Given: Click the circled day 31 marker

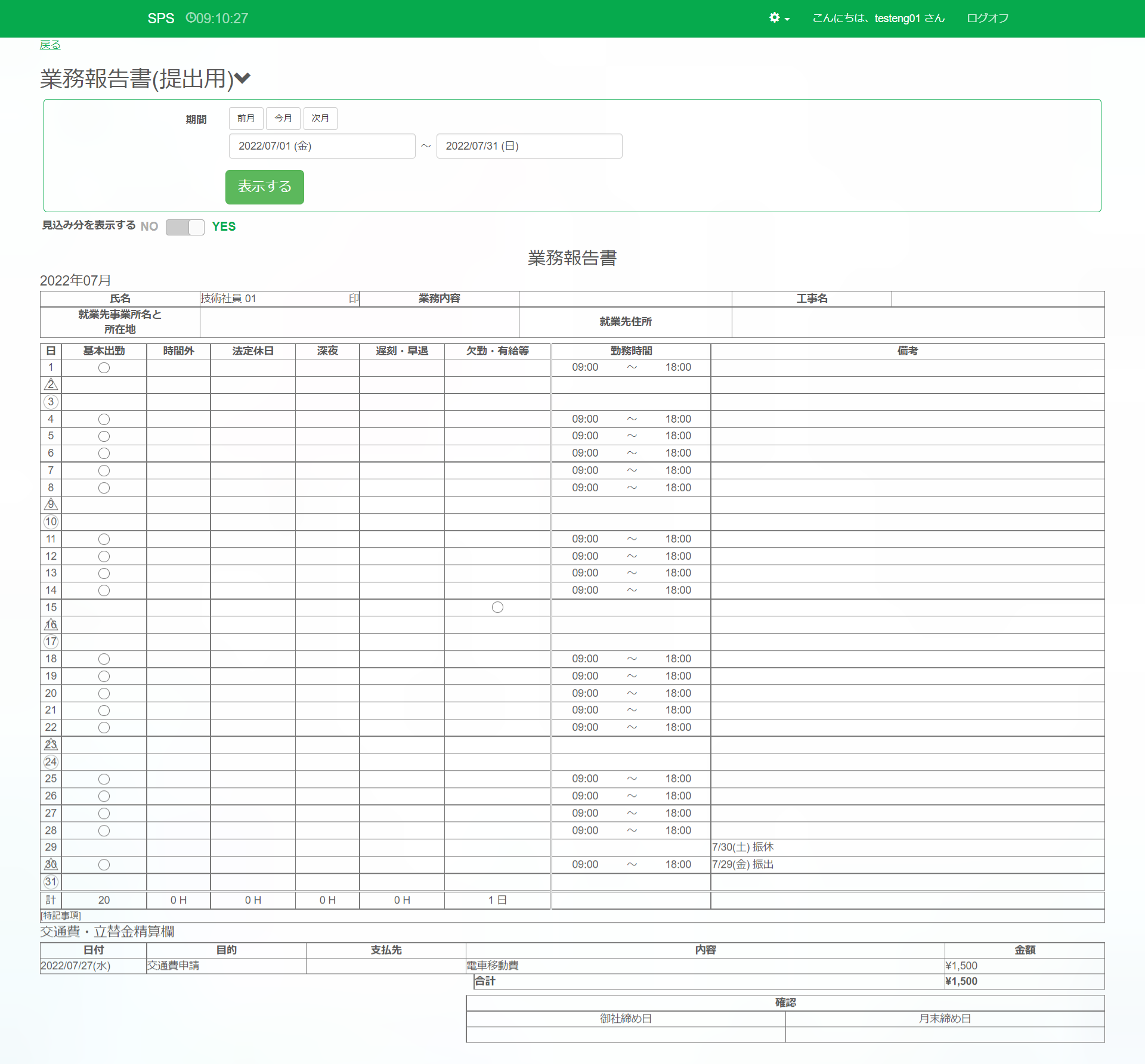Looking at the screenshot, I should pyautogui.click(x=51, y=882).
